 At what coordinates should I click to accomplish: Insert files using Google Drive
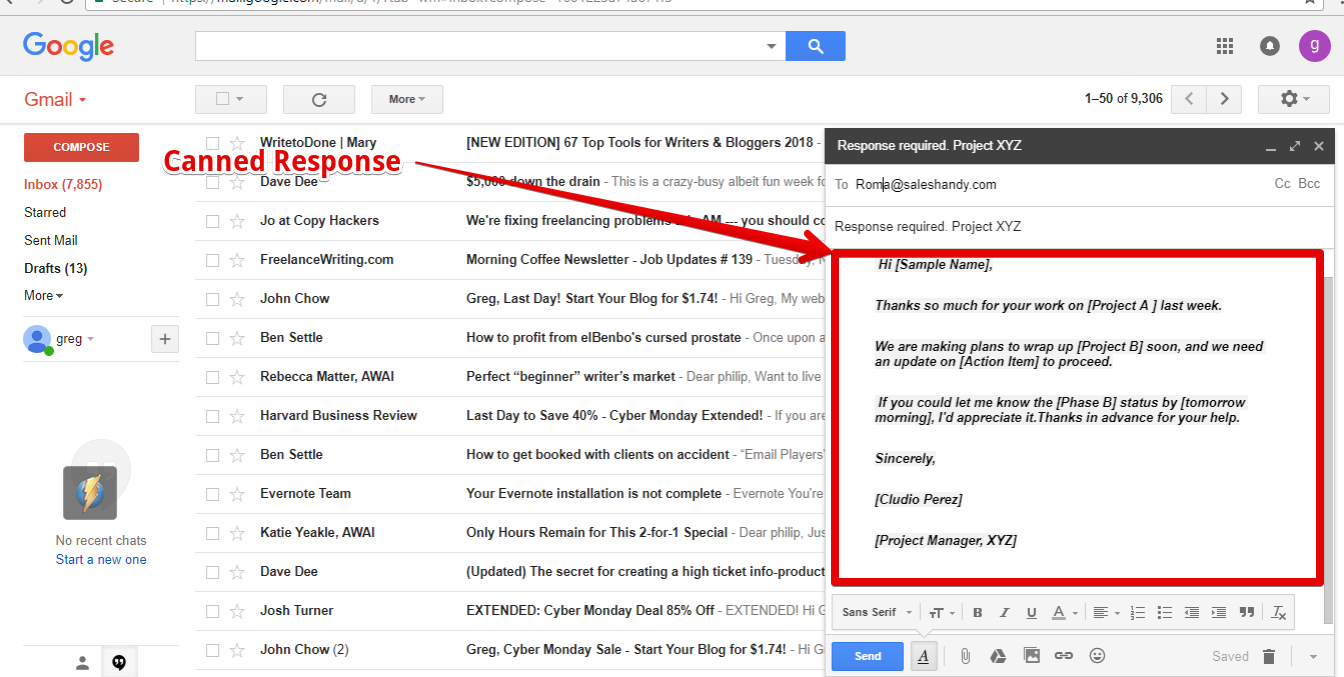pos(998,656)
